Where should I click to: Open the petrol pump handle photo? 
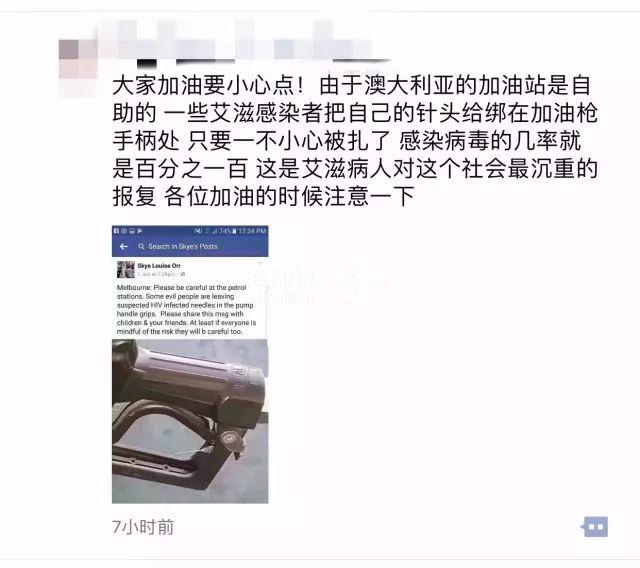coord(190,421)
